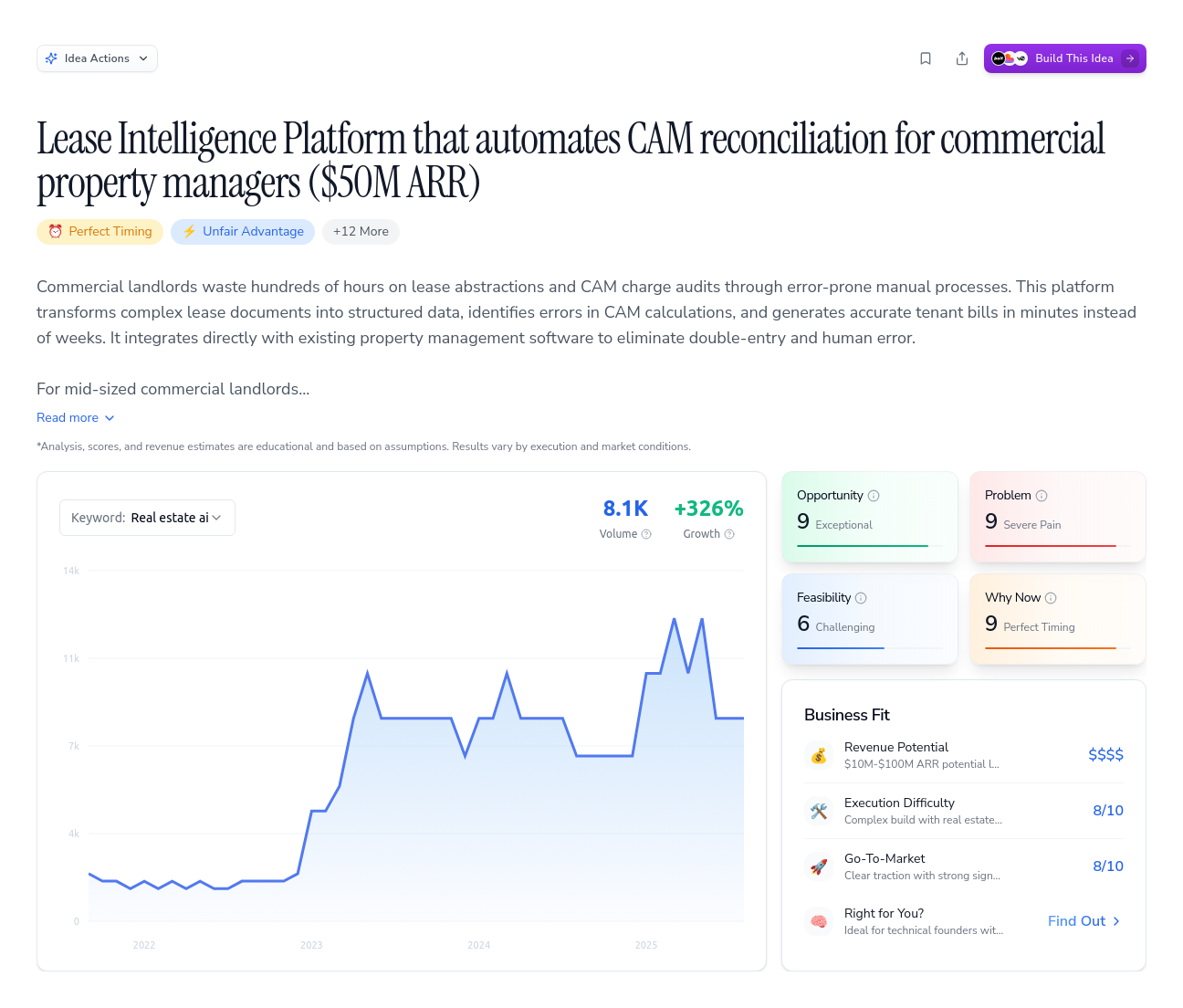Open the +12 More tags list
The width and height of the screenshot is (1183, 1008).
coord(361,232)
